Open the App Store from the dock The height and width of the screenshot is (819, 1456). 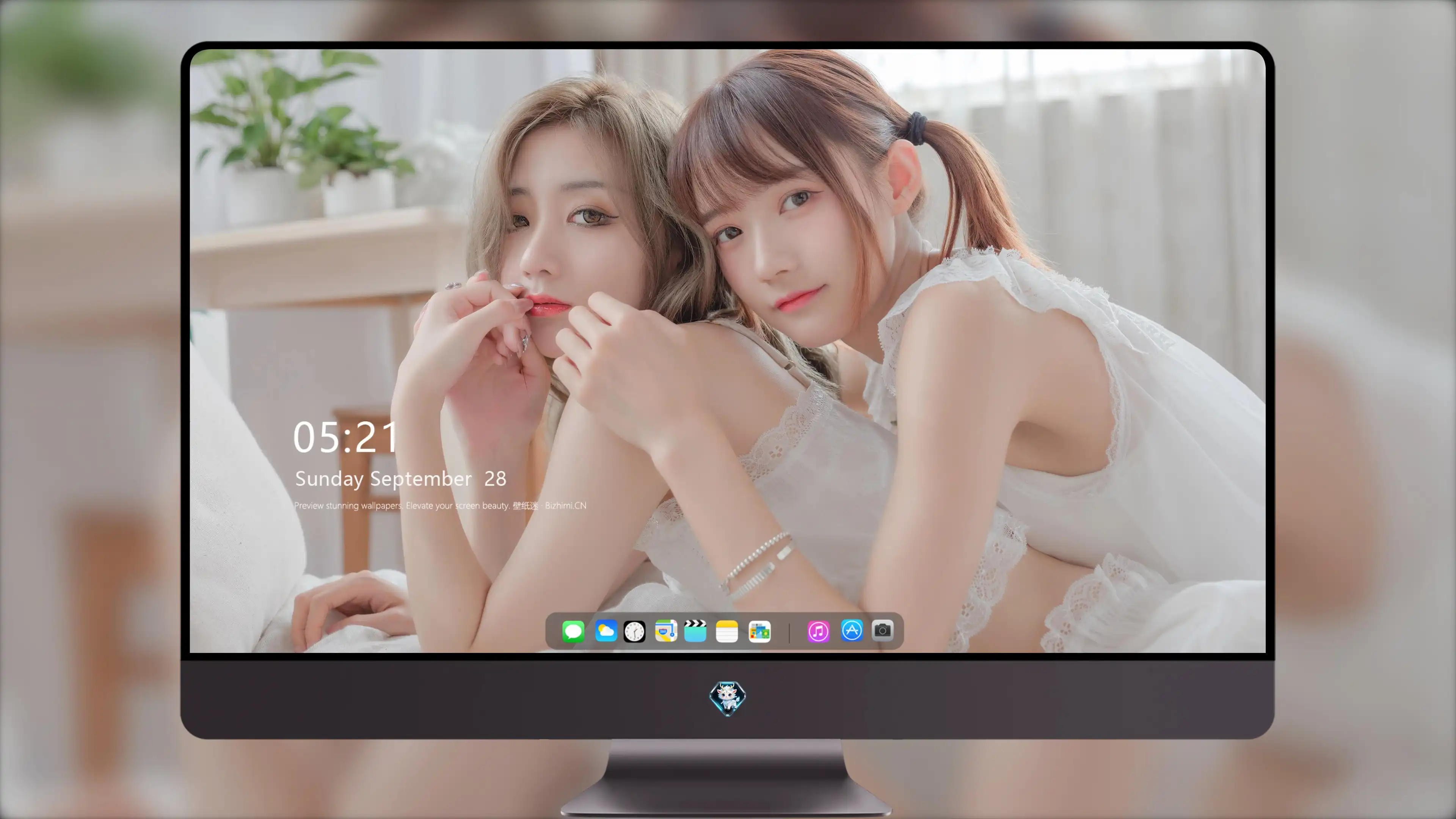pyautogui.click(x=852, y=630)
